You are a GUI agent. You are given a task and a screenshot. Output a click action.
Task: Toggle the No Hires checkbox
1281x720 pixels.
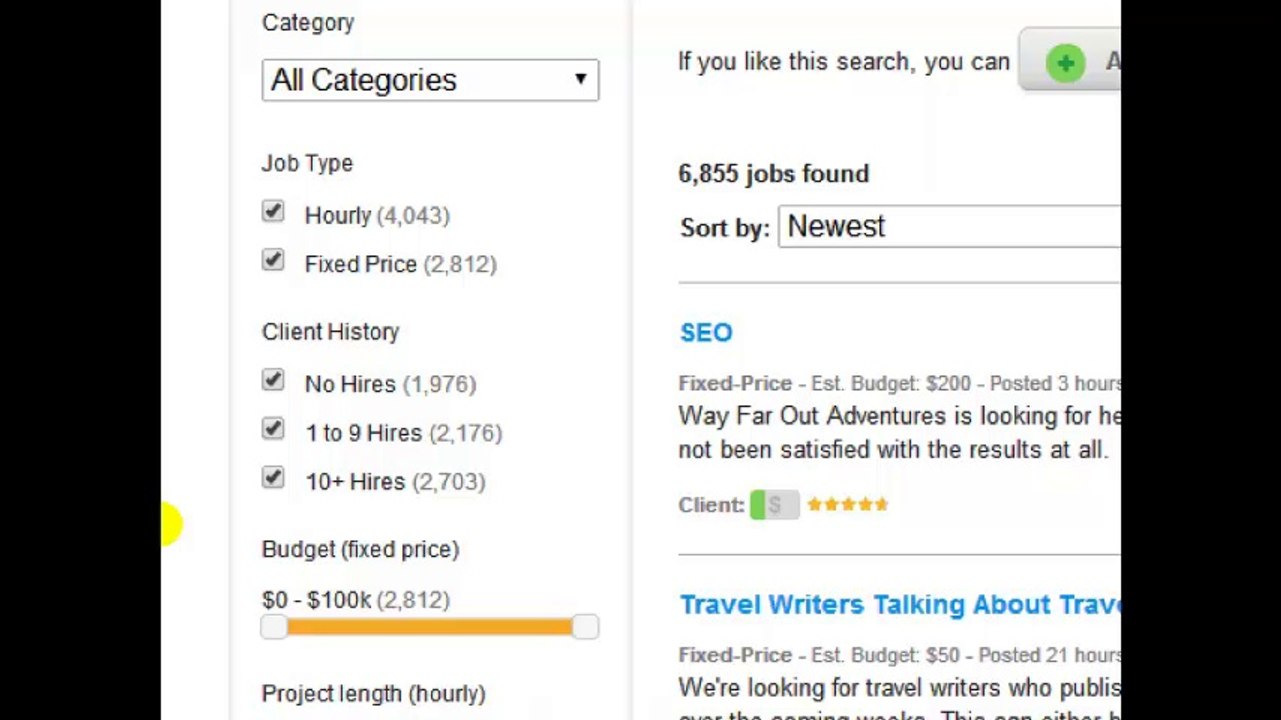(273, 381)
